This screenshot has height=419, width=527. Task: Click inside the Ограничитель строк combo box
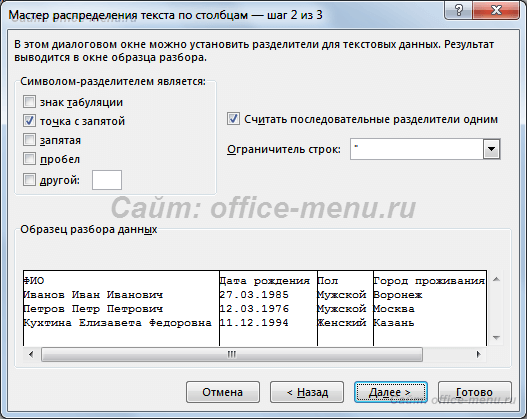(417, 149)
